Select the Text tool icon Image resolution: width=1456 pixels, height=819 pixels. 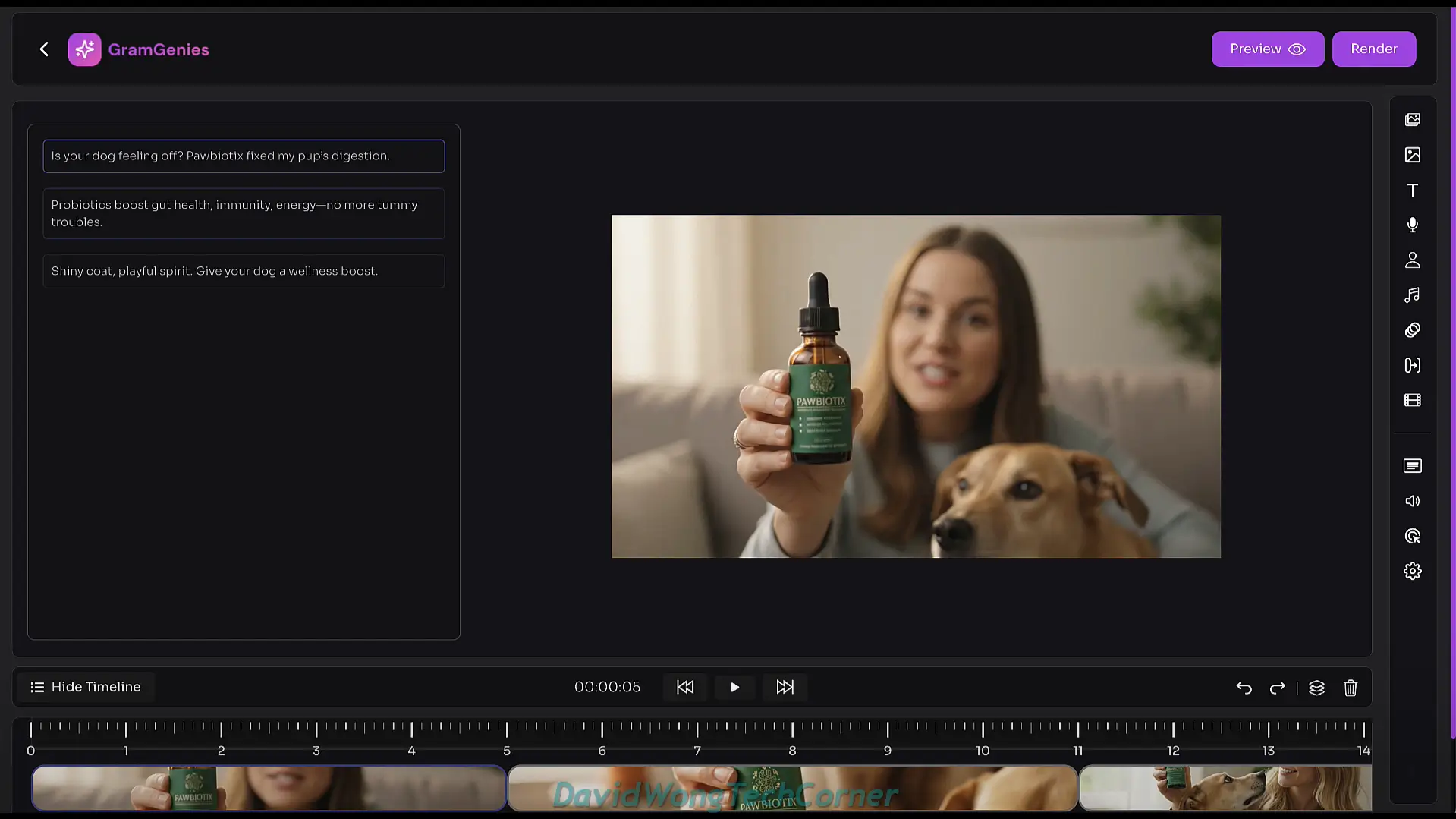1412,191
